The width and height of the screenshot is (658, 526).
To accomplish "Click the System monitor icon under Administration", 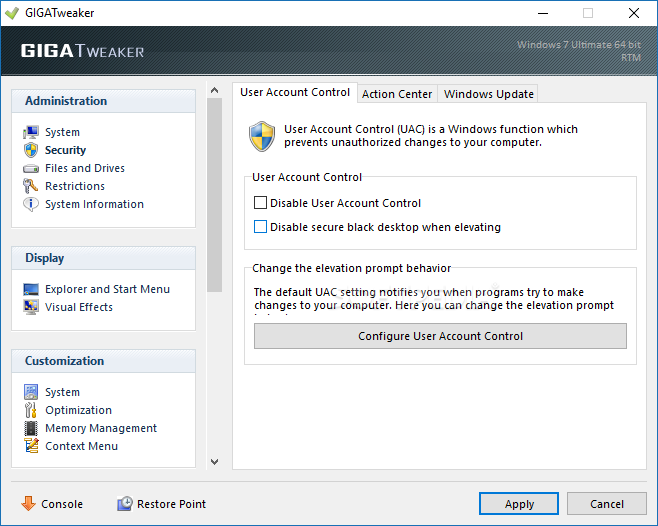I will [31, 132].
